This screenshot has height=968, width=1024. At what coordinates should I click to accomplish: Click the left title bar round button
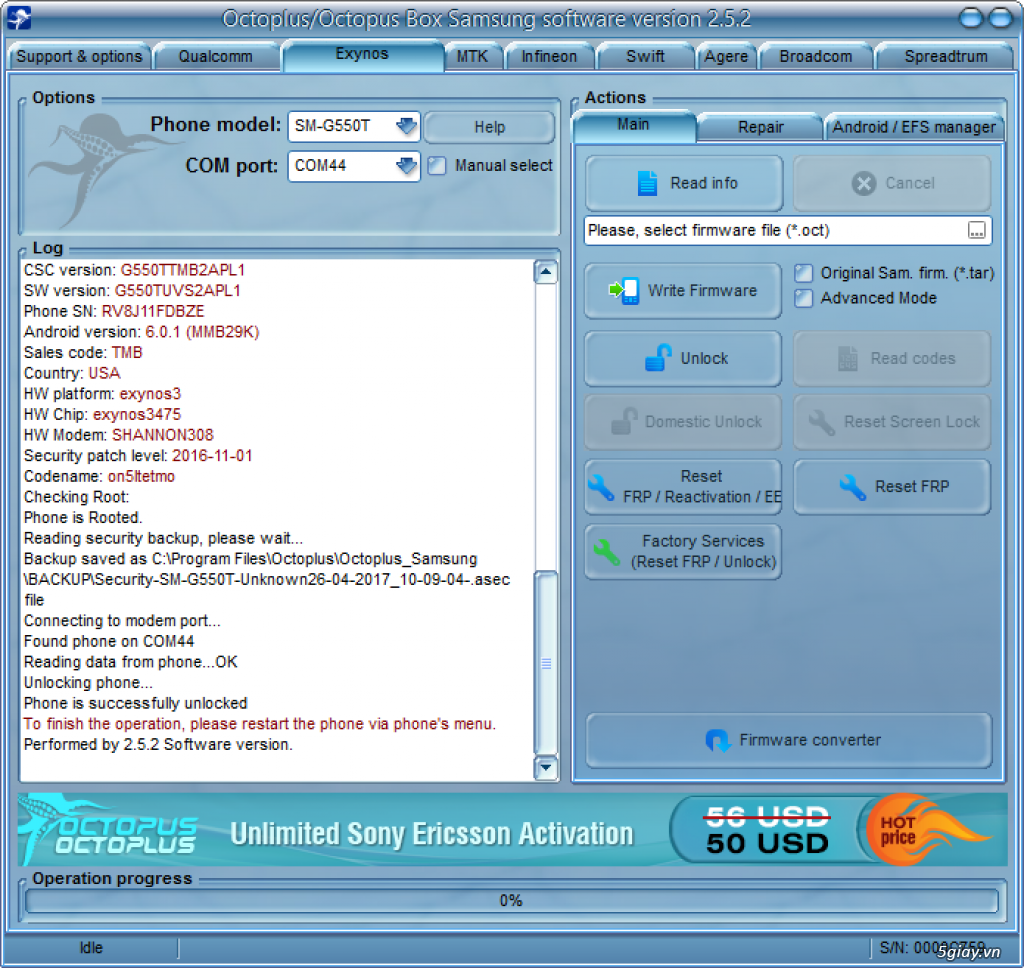971,18
